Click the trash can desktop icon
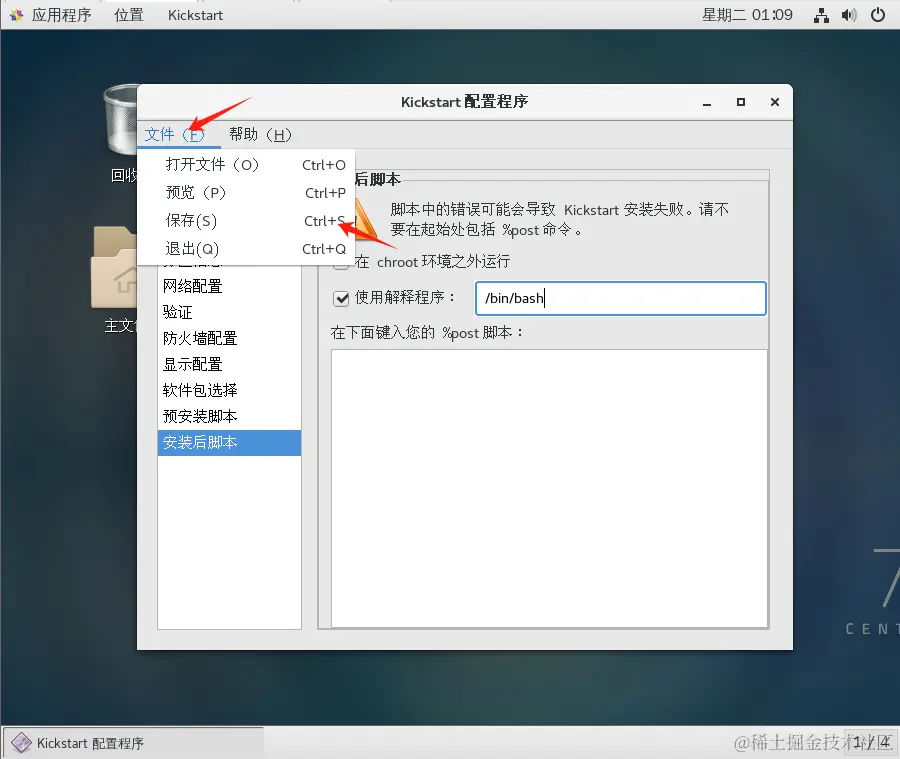Screen dimensions: 900x759 point(121,119)
